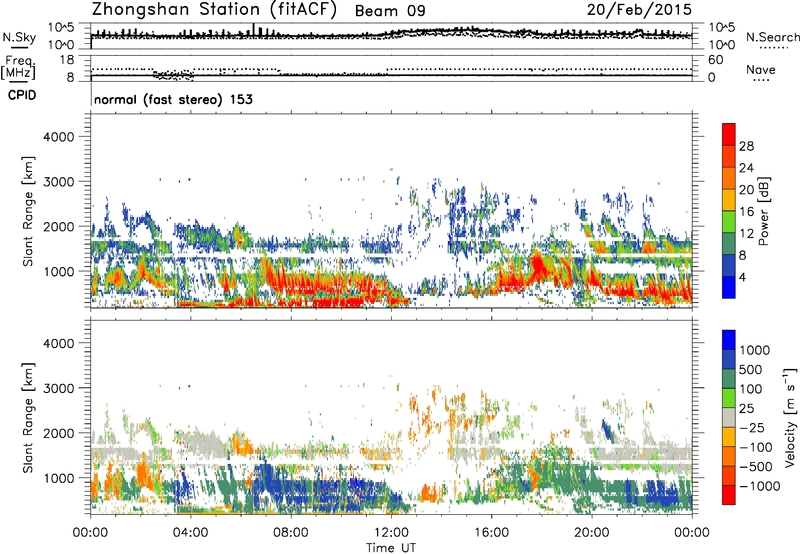Viewport: 800px width, 554px height.
Task: Click the left 10^5 noise axis tick
Action: click(61, 28)
